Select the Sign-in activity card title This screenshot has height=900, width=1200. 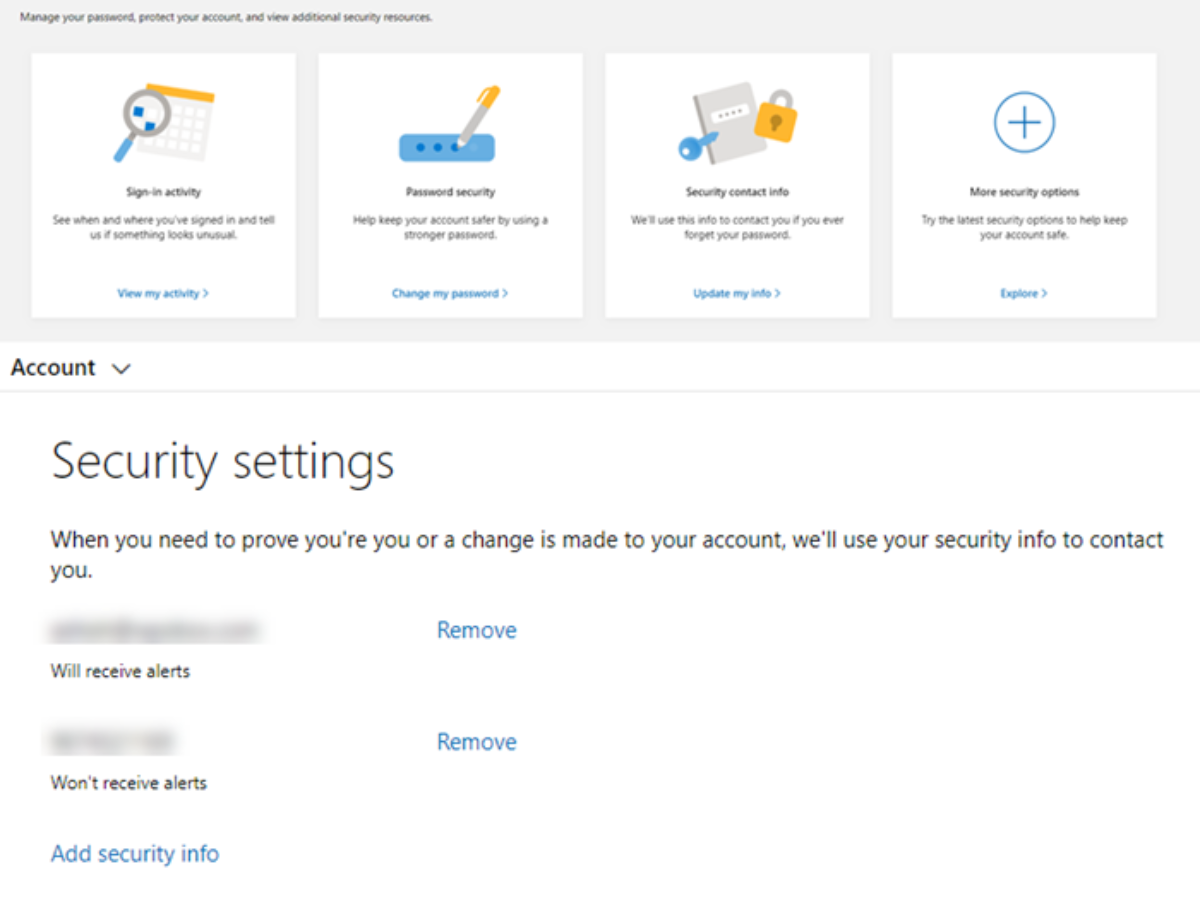click(164, 192)
